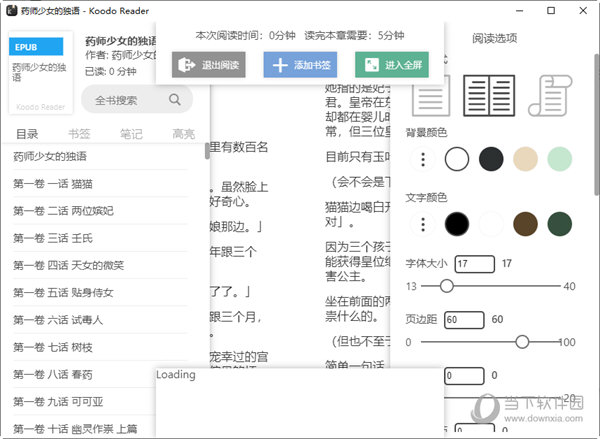Open chapter 第一卷 四话 天女的微笑
Image resolution: width=600 pixels, height=439 pixels.
tap(100, 265)
